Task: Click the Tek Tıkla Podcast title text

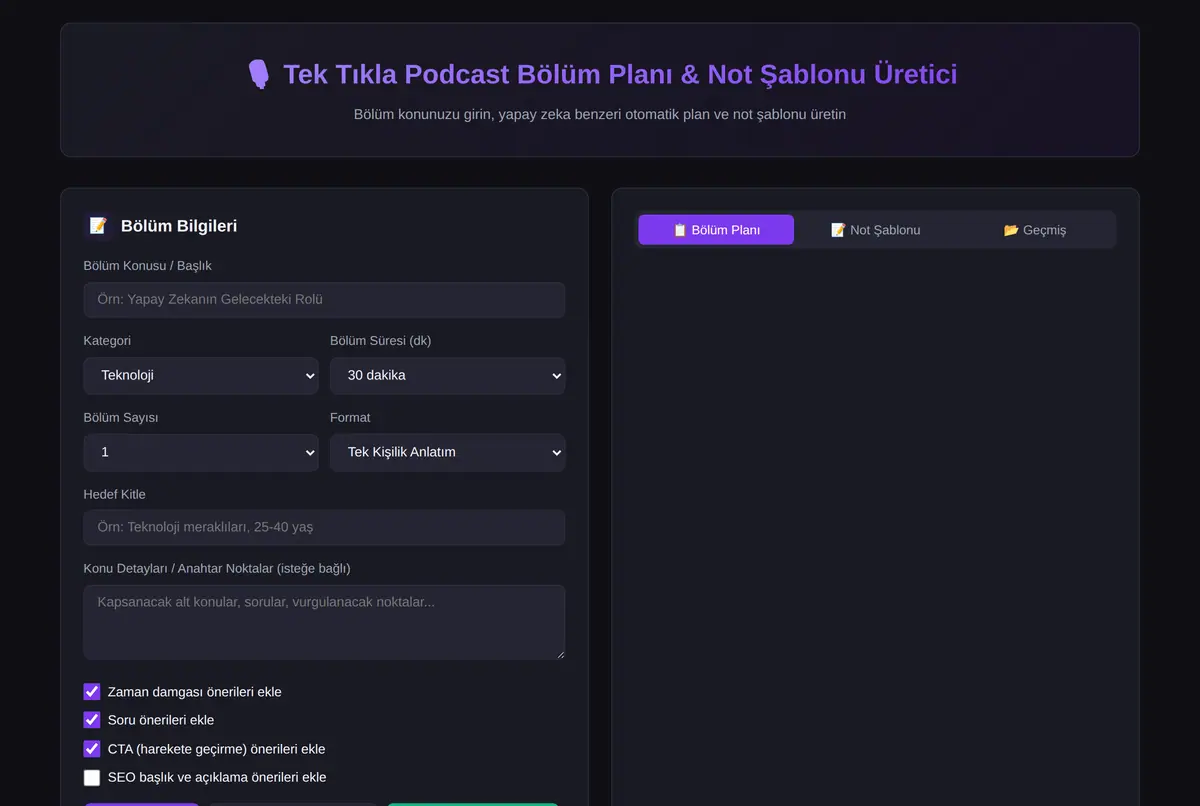Action: [620, 74]
